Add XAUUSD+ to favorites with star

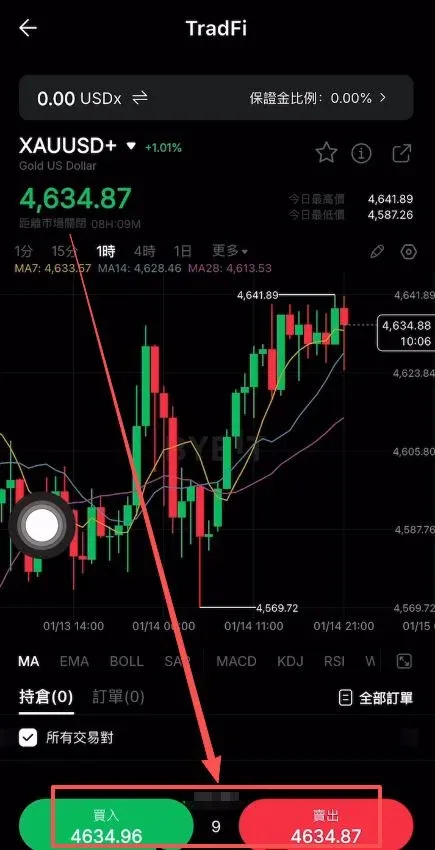pos(326,153)
